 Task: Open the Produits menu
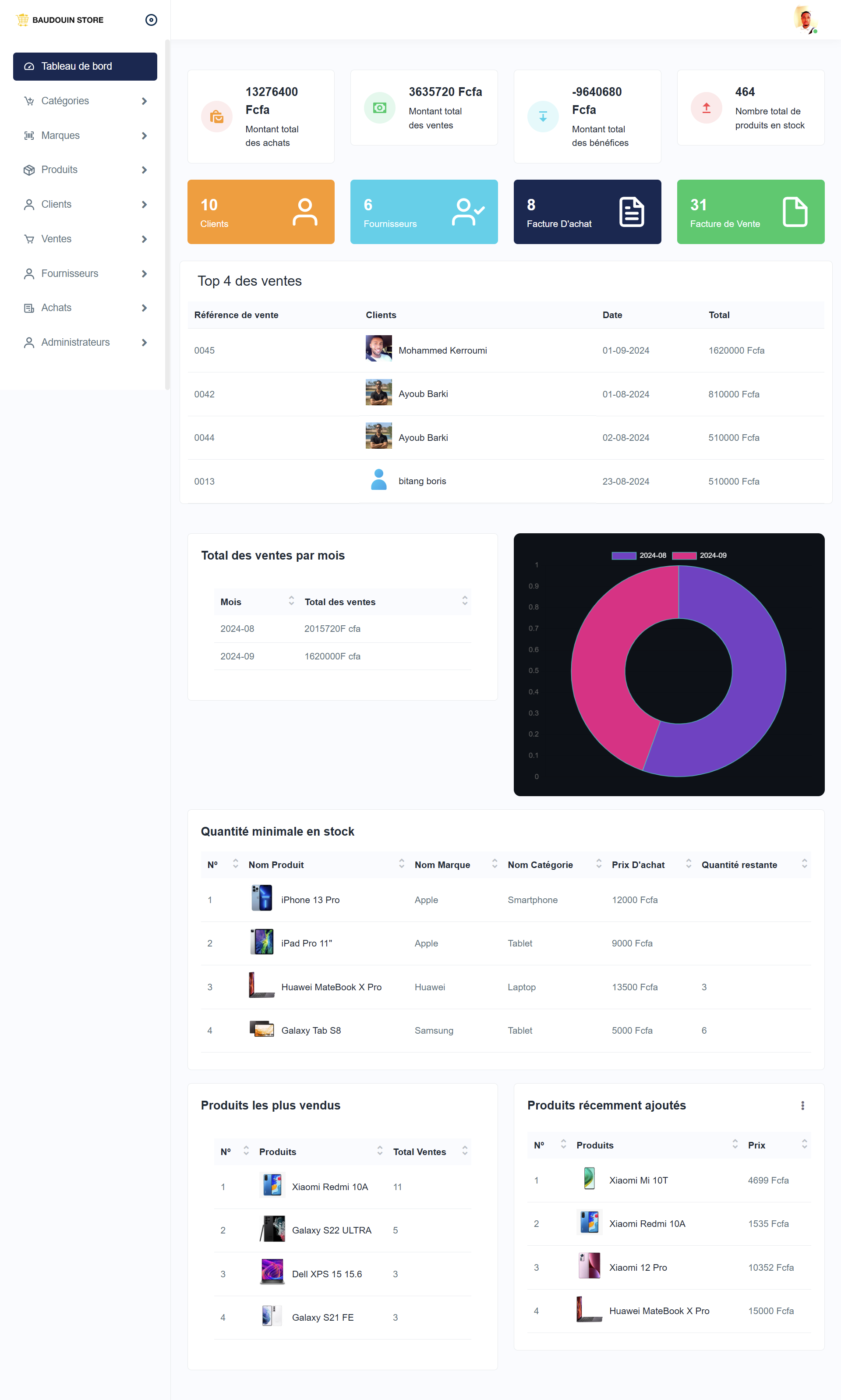[85, 170]
